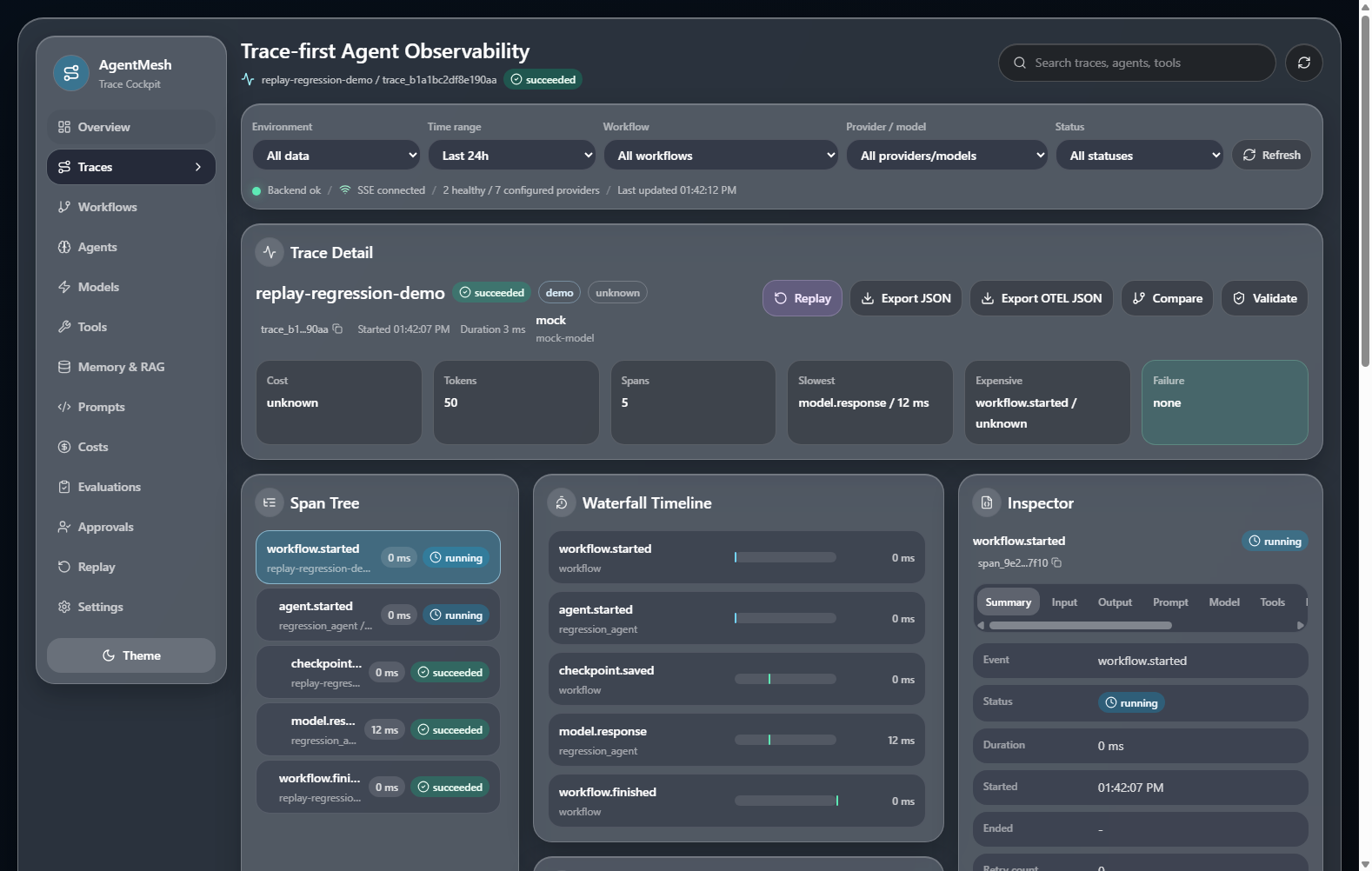Image resolution: width=1372 pixels, height=871 pixels.
Task: Click the Search traces, agents, tools field
Action: (1137, 63)
